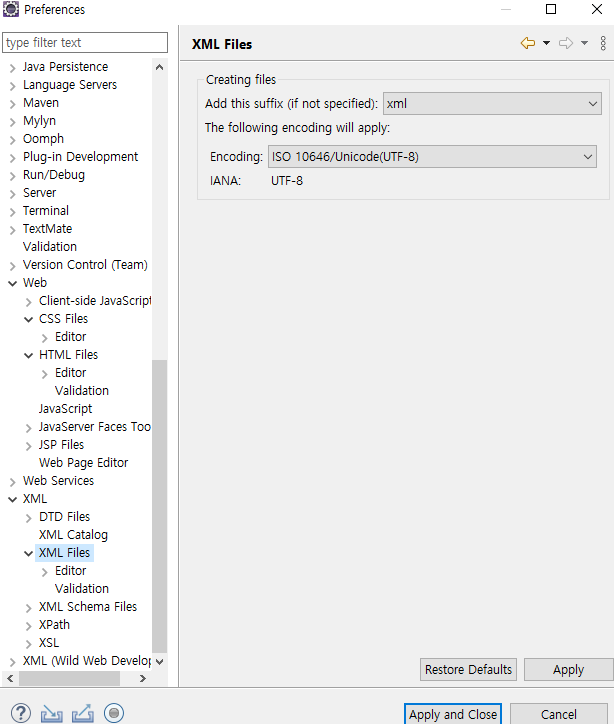Select Validation under XML Files
The width and height of the screenshot is (614, 724).
tap(82, 589)
